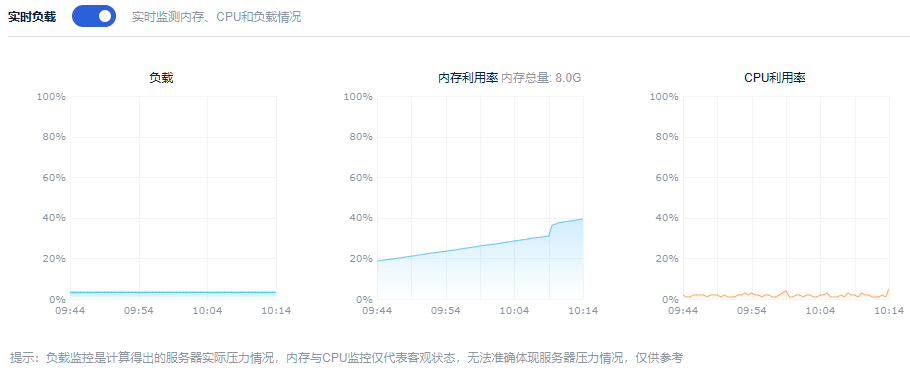Click the 提示 hint text at bottom

coord(346,357)
